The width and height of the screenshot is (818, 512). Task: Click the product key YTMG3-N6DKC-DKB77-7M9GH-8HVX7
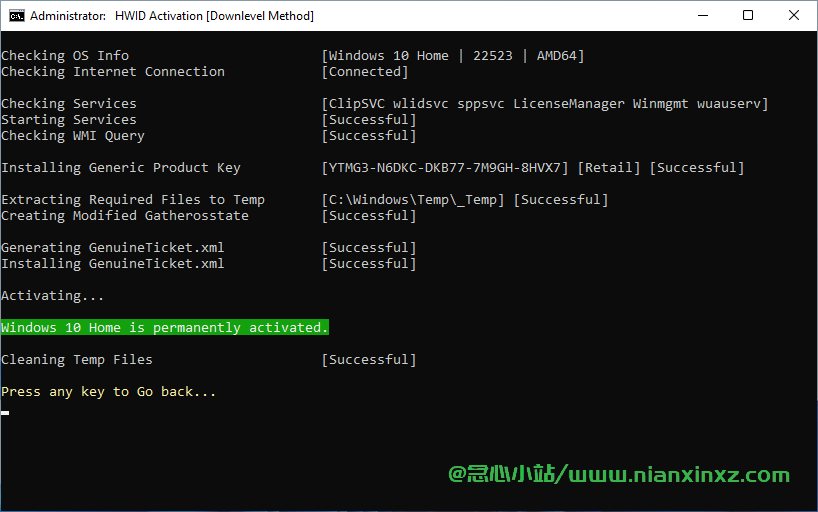[445, 168]
